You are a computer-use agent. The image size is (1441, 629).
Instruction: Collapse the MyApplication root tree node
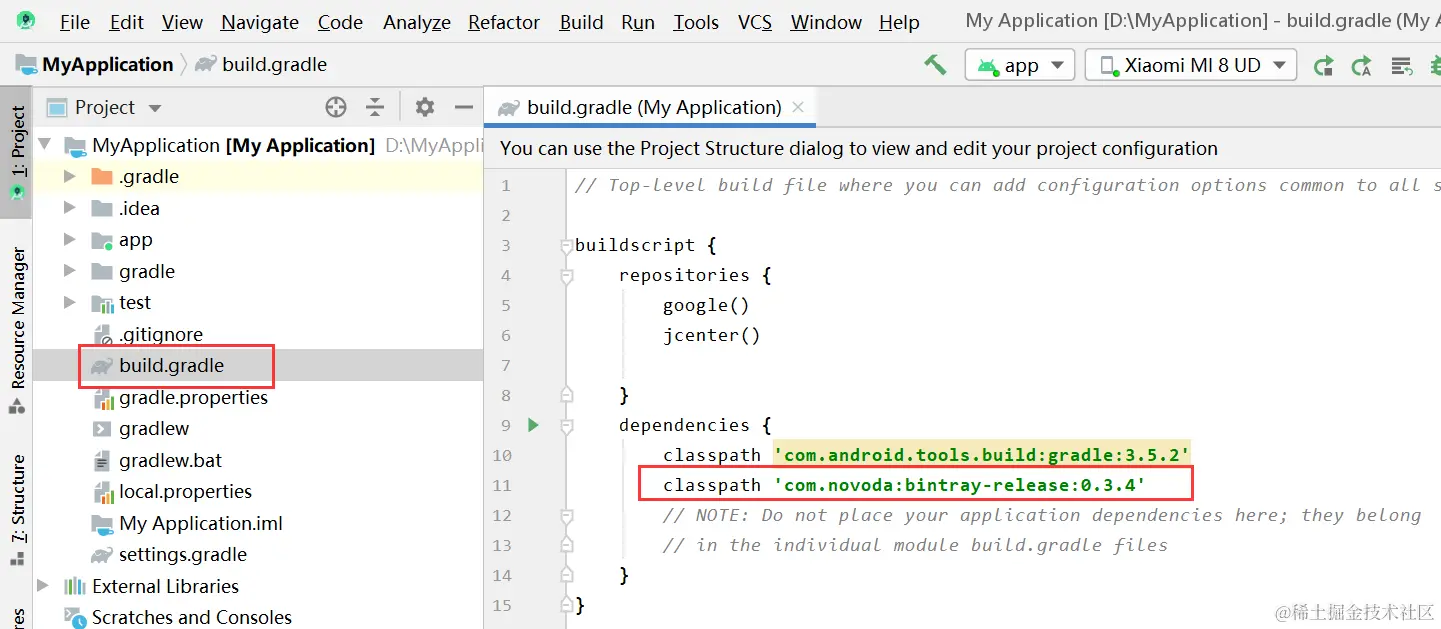click(x=45, y=145)
